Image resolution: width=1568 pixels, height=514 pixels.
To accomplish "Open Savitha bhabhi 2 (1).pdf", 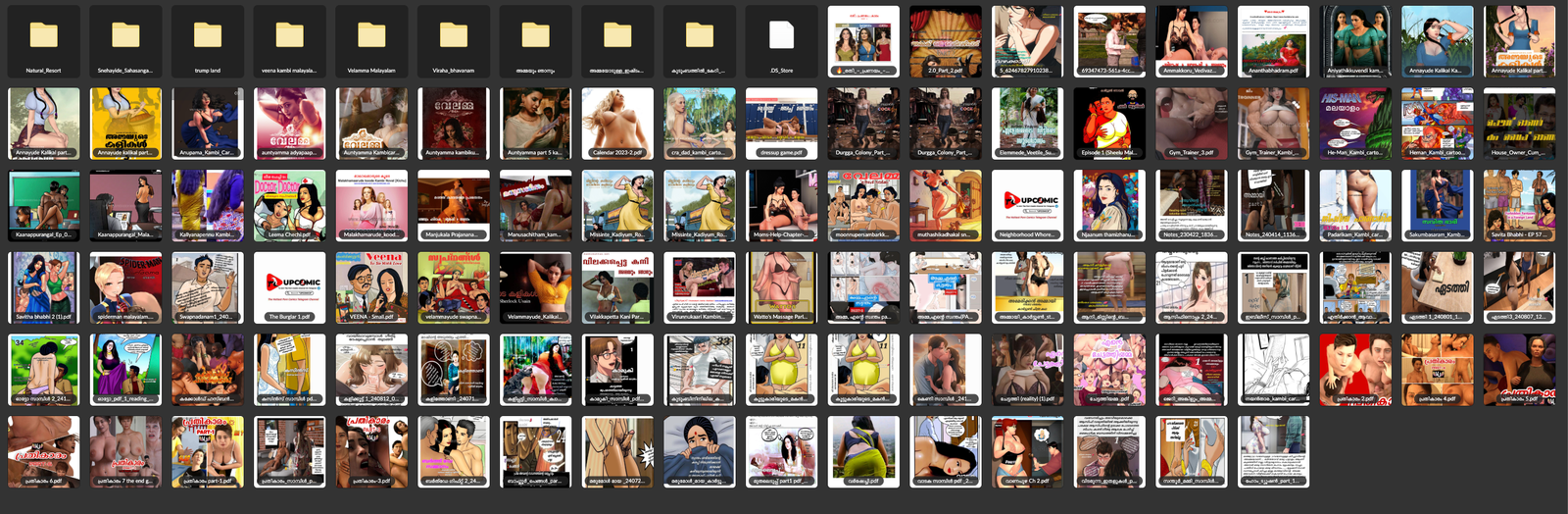I will (x=43, y=288).
